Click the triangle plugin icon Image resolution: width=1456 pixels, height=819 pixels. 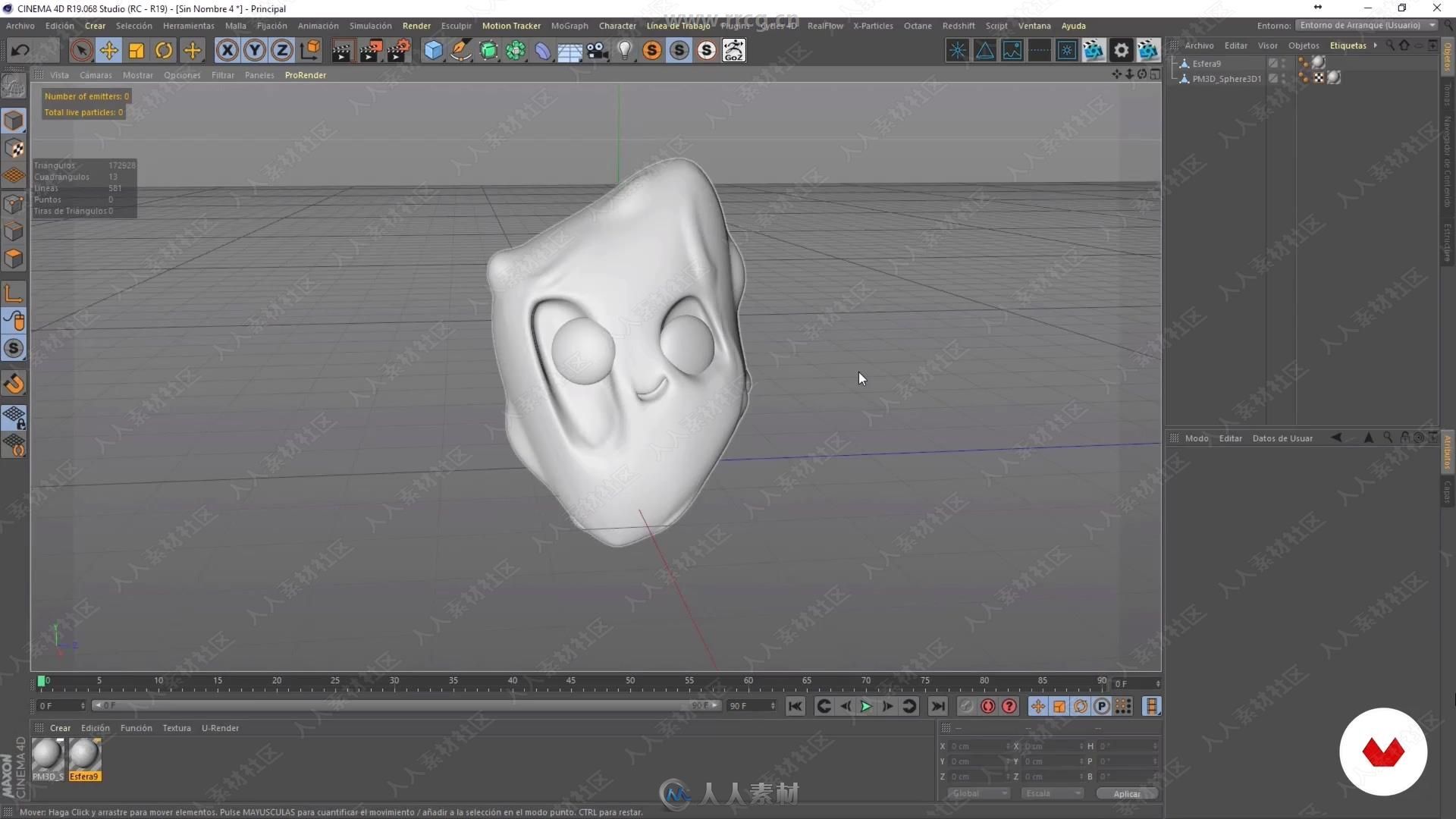(x=984, y=51)
